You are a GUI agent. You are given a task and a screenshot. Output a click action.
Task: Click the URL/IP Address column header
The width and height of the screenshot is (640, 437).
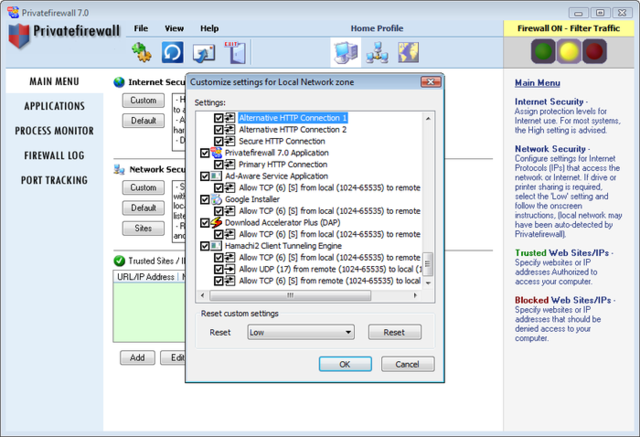(x=146, y=277)
